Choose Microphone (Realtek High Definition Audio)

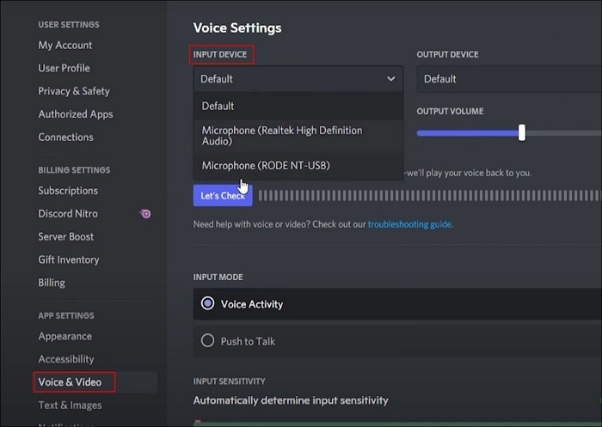coord(282,136)
